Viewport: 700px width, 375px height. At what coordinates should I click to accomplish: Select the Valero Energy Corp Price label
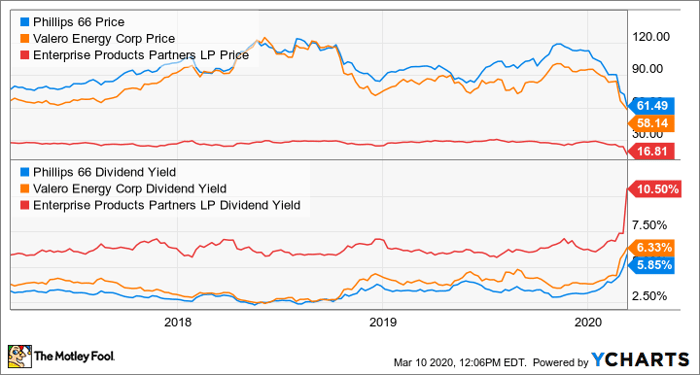tap(104, 39)
